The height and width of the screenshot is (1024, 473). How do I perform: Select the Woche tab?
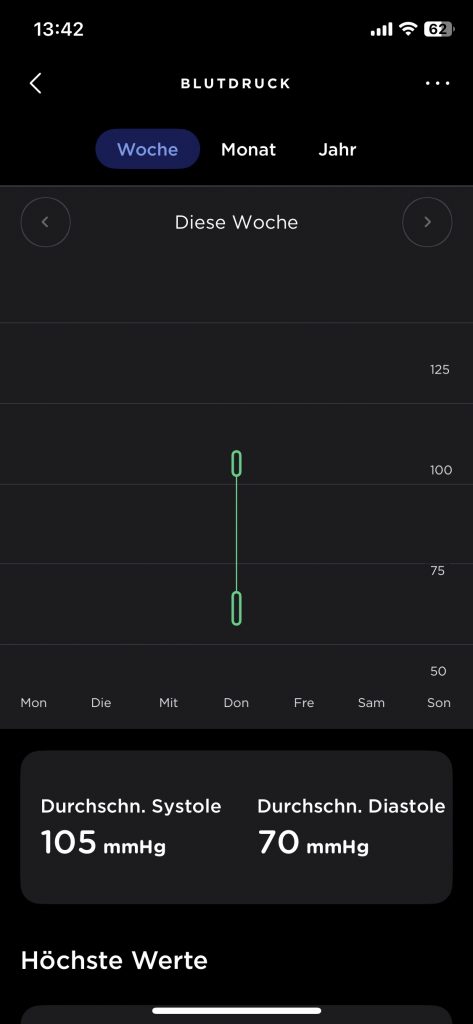click(148, 149)
